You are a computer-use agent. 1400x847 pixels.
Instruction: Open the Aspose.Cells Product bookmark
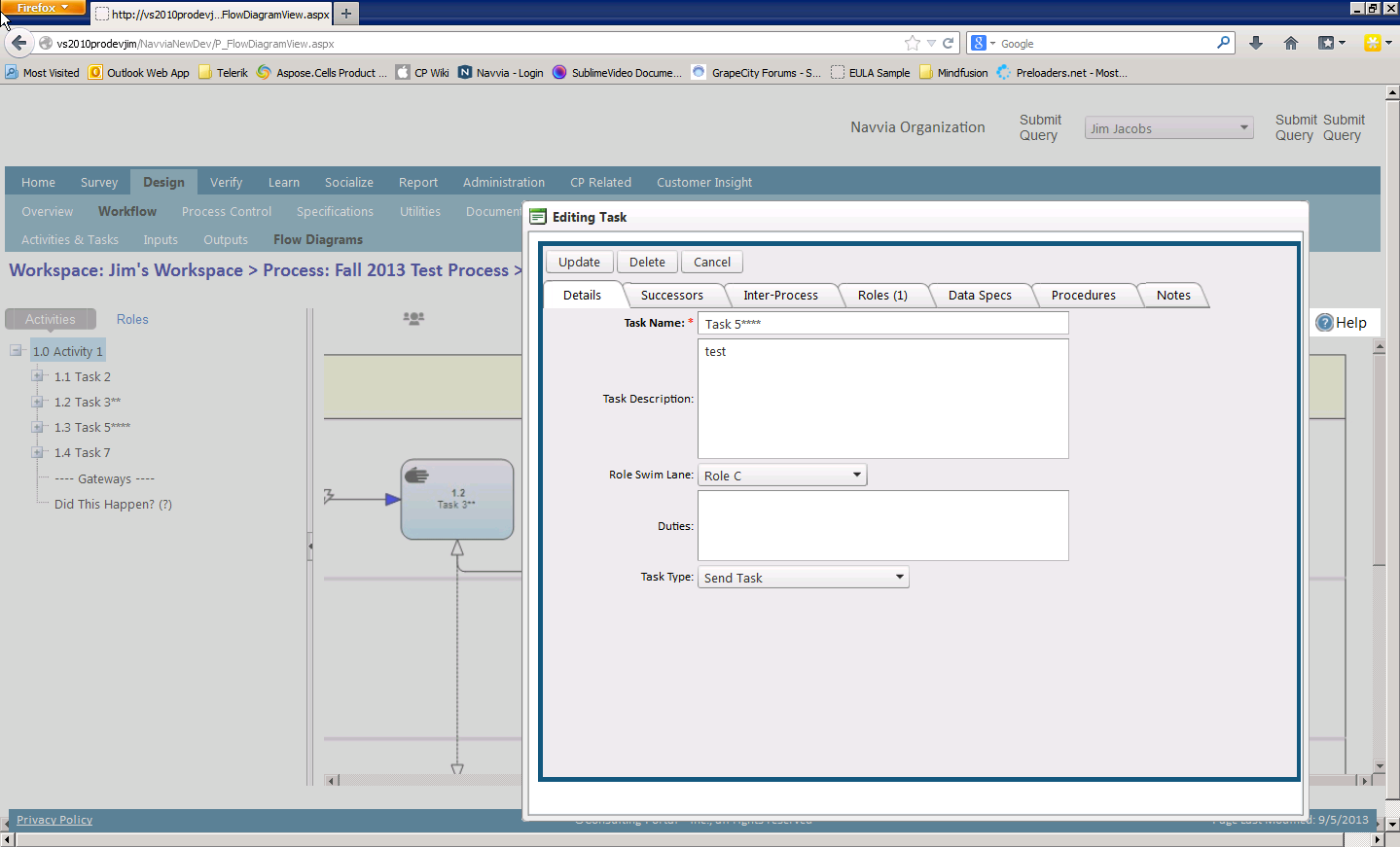(322, 73)
